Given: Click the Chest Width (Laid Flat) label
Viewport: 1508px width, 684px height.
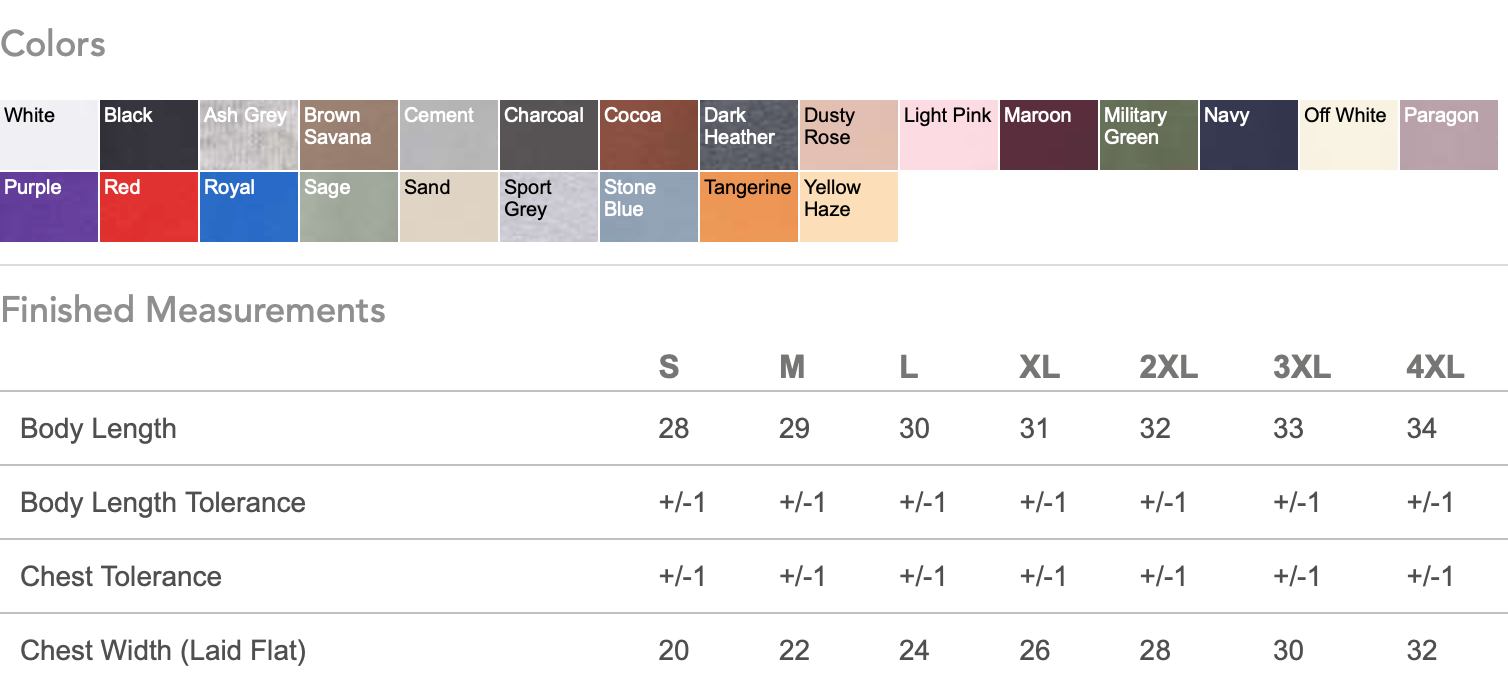Looking at the screenshot, I should pos(163,651).
